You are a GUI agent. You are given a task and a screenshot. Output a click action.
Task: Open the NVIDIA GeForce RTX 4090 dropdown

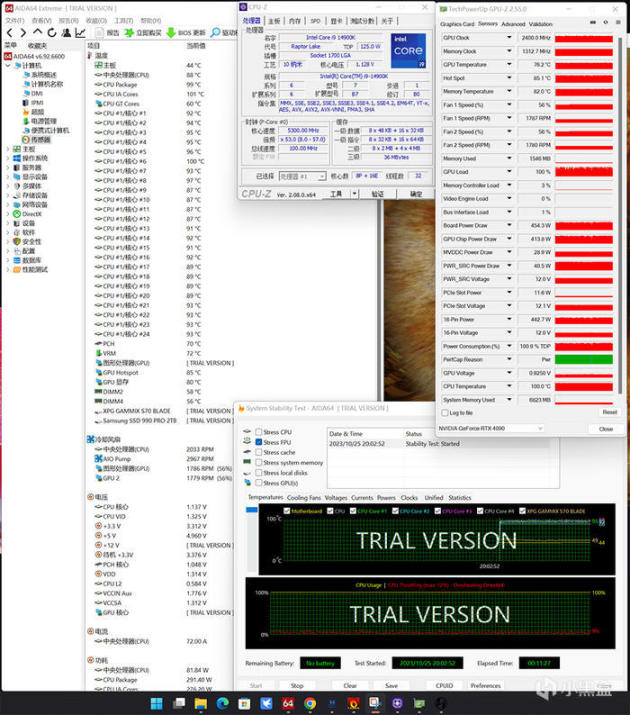pos(491,428)
